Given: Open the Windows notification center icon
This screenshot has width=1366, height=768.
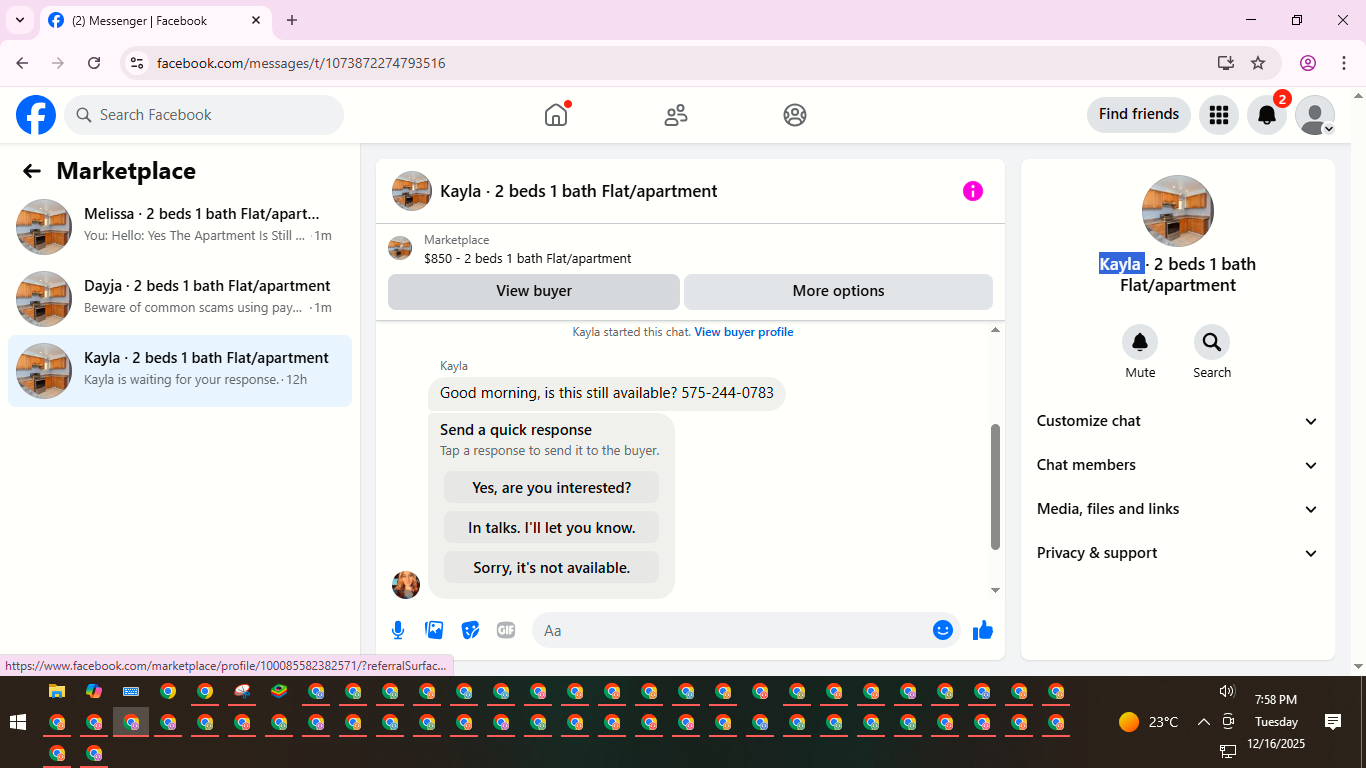Looking at the screenshot, I should [x=1333, y=722].
